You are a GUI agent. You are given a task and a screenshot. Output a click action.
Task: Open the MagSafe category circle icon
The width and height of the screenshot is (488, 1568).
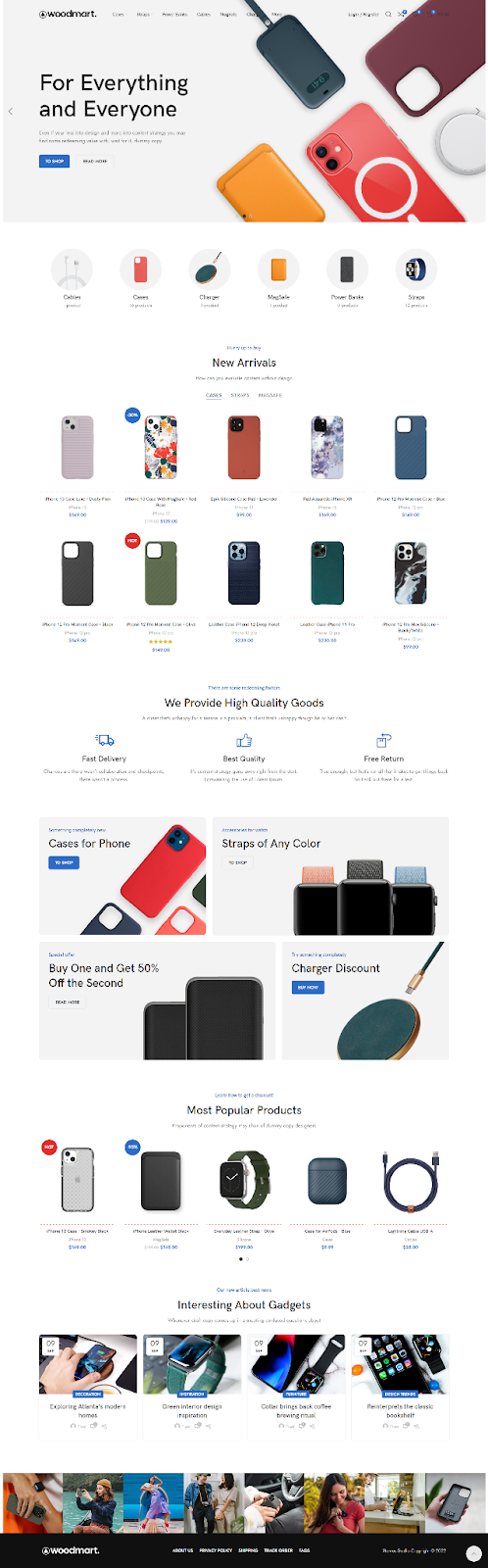(278, 269)
